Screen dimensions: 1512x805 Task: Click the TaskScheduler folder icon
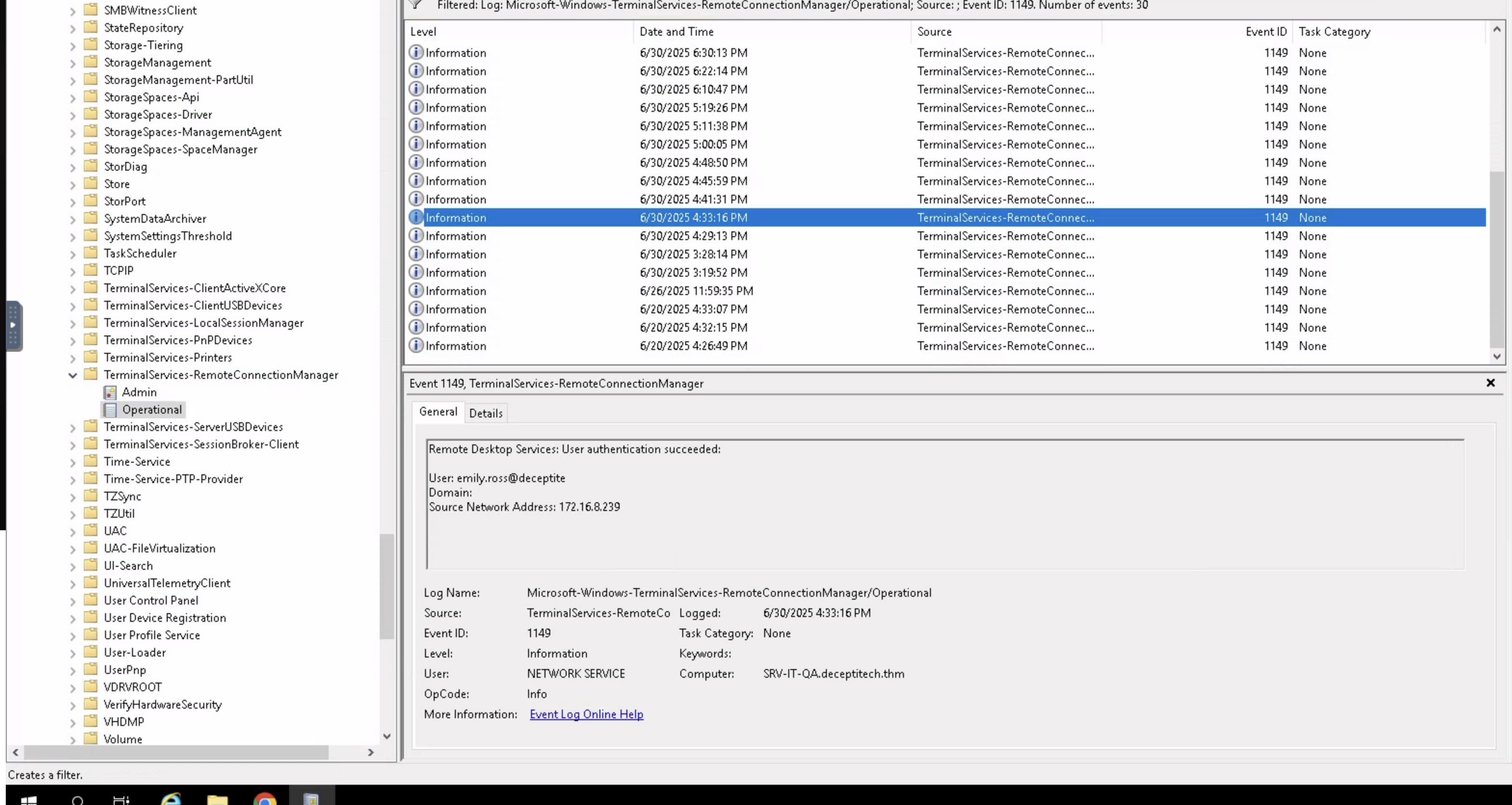coord(91,253)
